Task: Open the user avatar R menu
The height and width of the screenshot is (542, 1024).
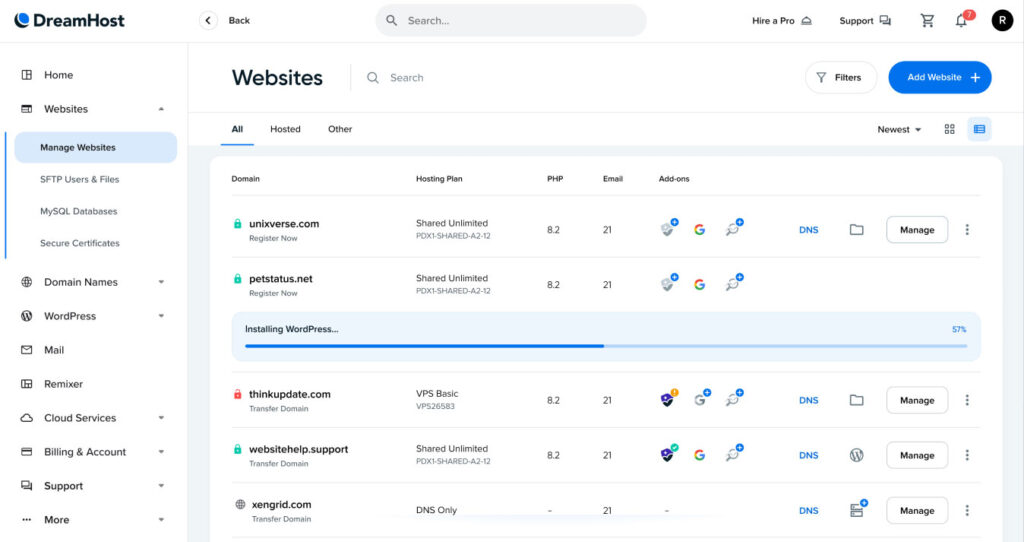Action: [x=1002, y=21]
